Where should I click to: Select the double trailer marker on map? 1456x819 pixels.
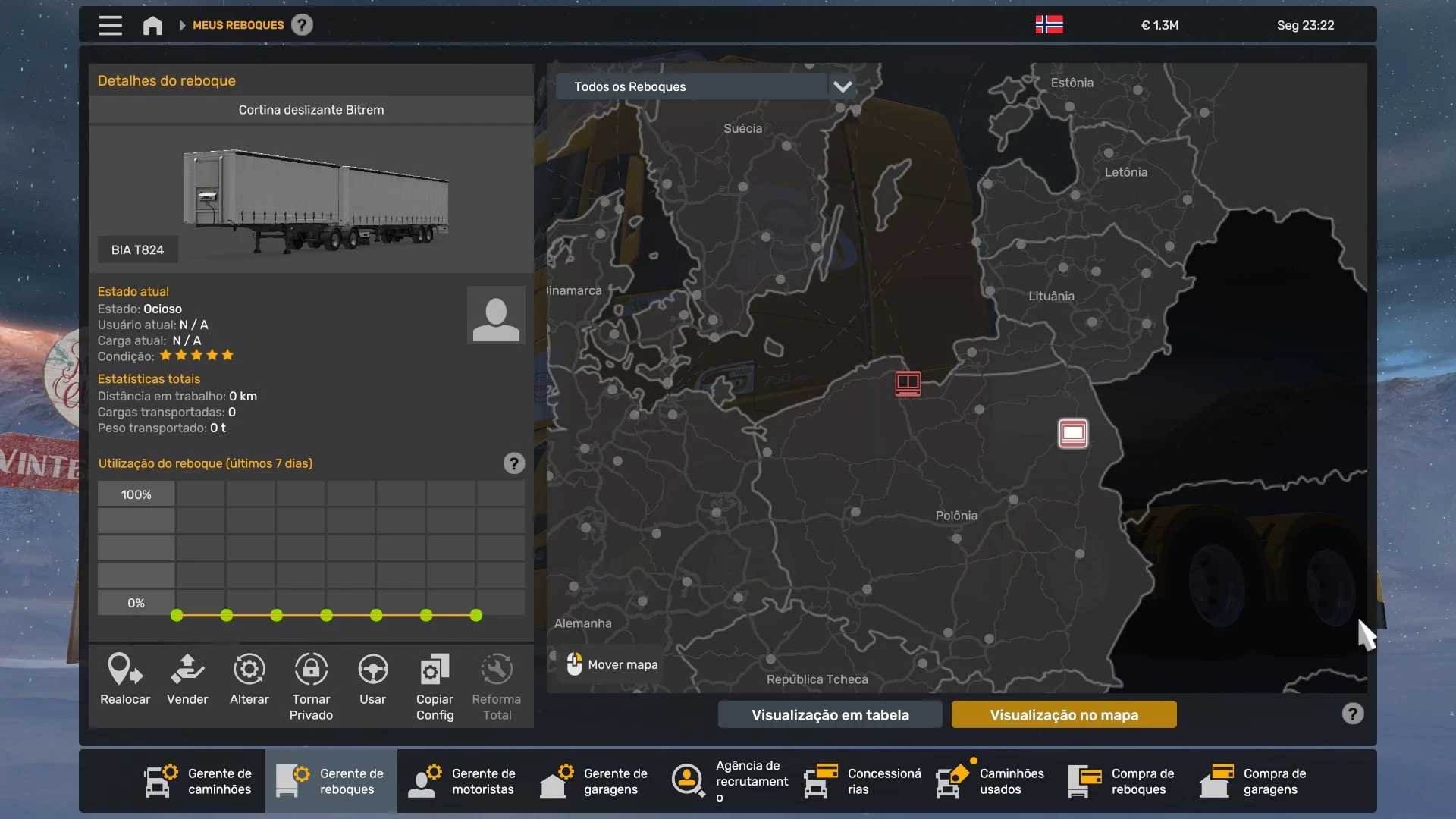click(x=908, y=383)
